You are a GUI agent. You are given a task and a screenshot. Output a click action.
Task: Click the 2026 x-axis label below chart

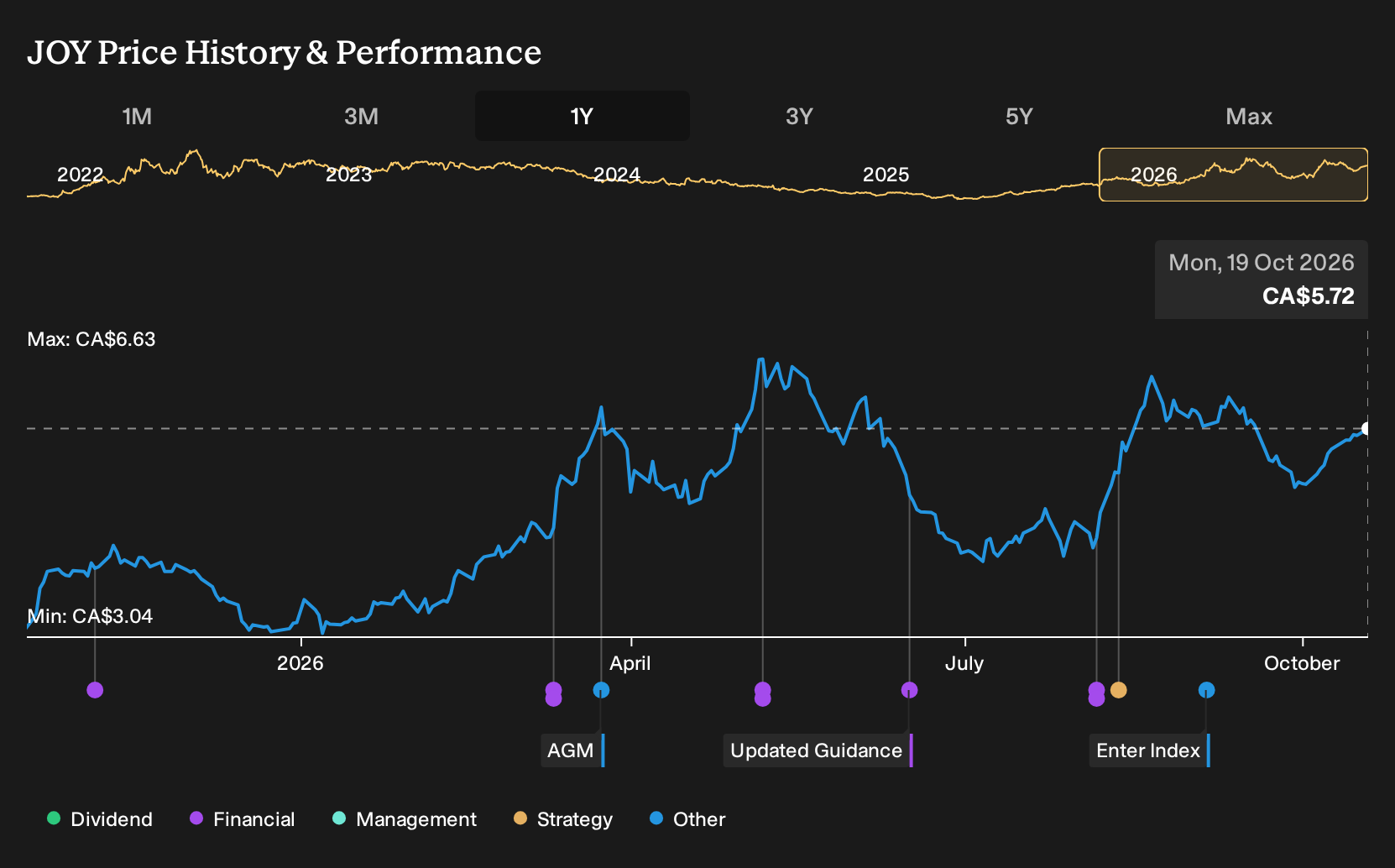tap(300, 663)
